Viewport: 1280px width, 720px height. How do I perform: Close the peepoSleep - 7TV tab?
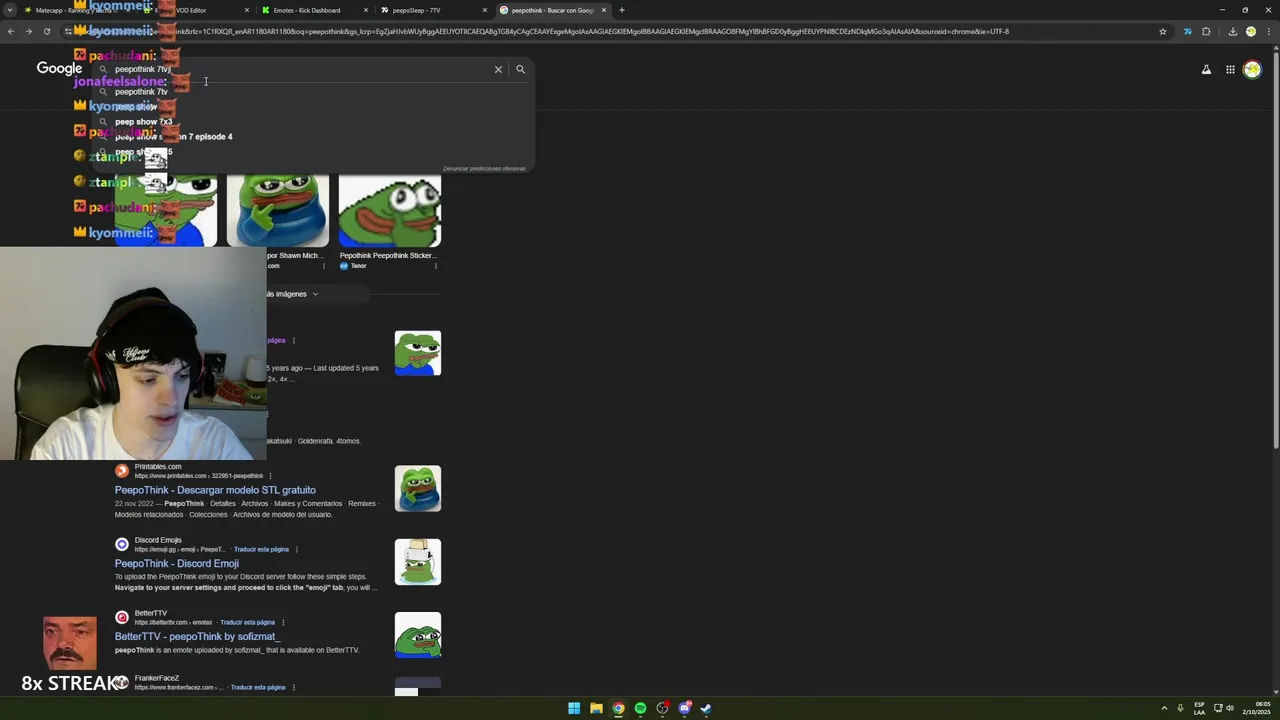pos(485,10)
